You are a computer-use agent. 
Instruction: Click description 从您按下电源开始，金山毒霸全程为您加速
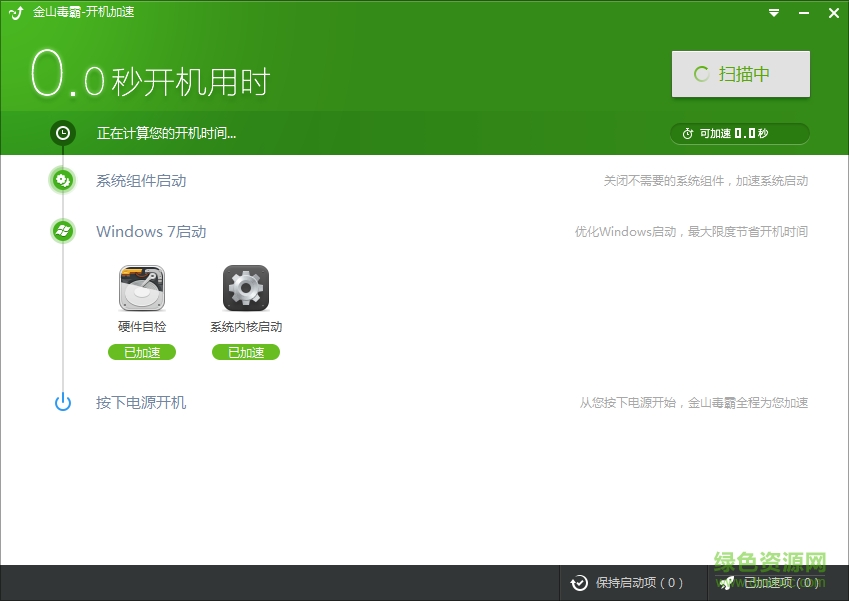694,403
